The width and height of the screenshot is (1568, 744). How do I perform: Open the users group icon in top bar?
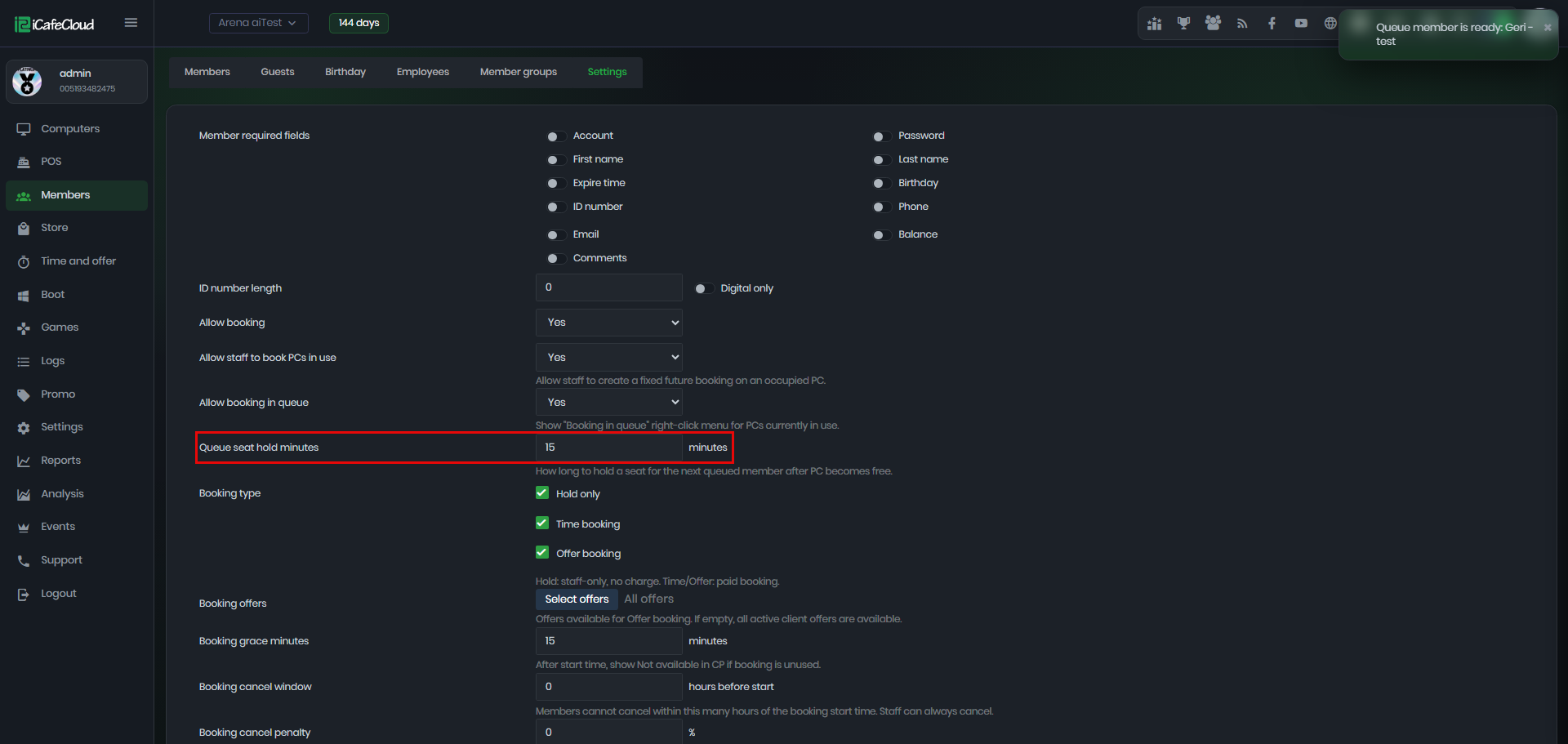[x=1213, y=23]
